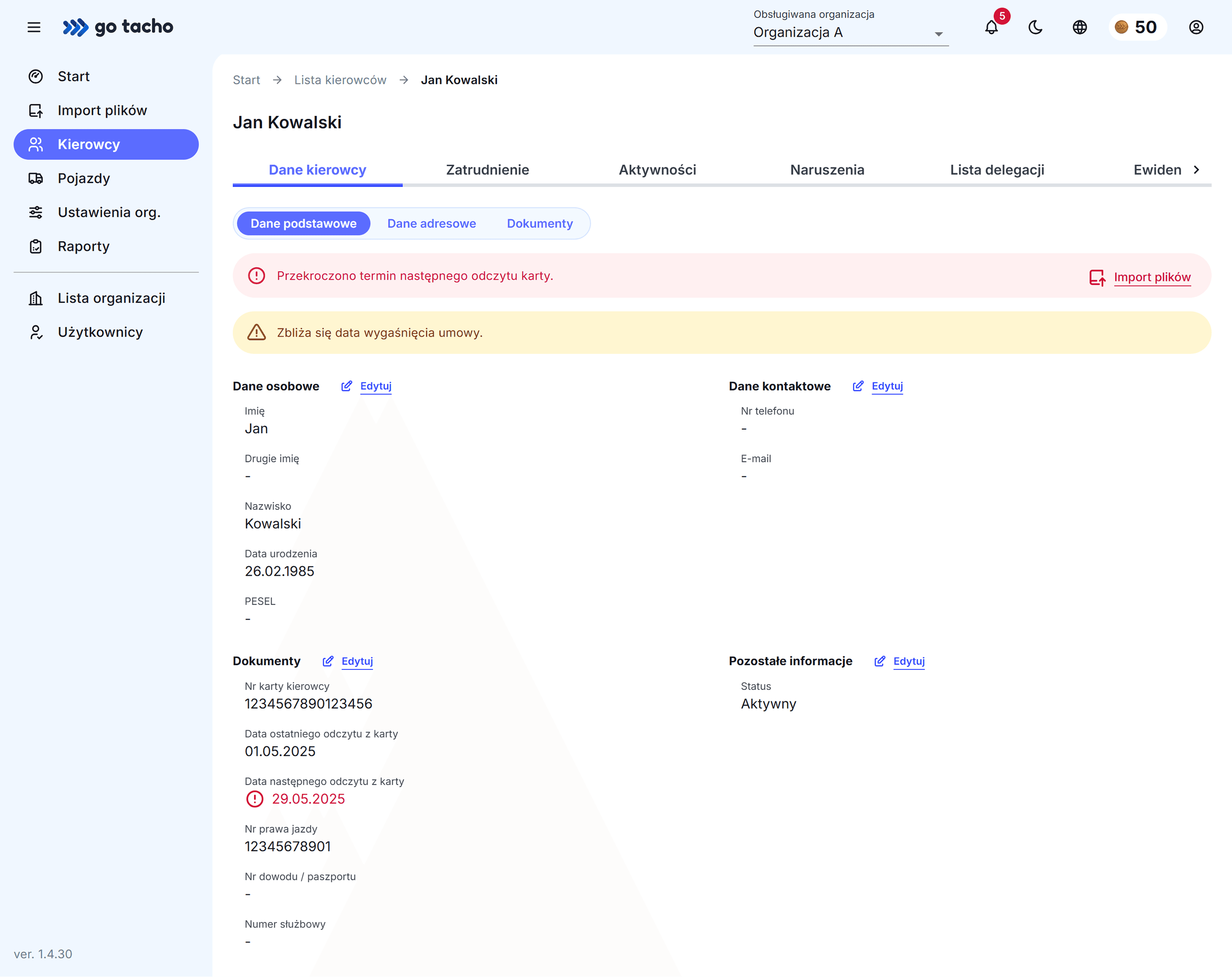Open Użytkownicy in sidebar
This screenshot has height=977, width=1232.
pos(106,332)
